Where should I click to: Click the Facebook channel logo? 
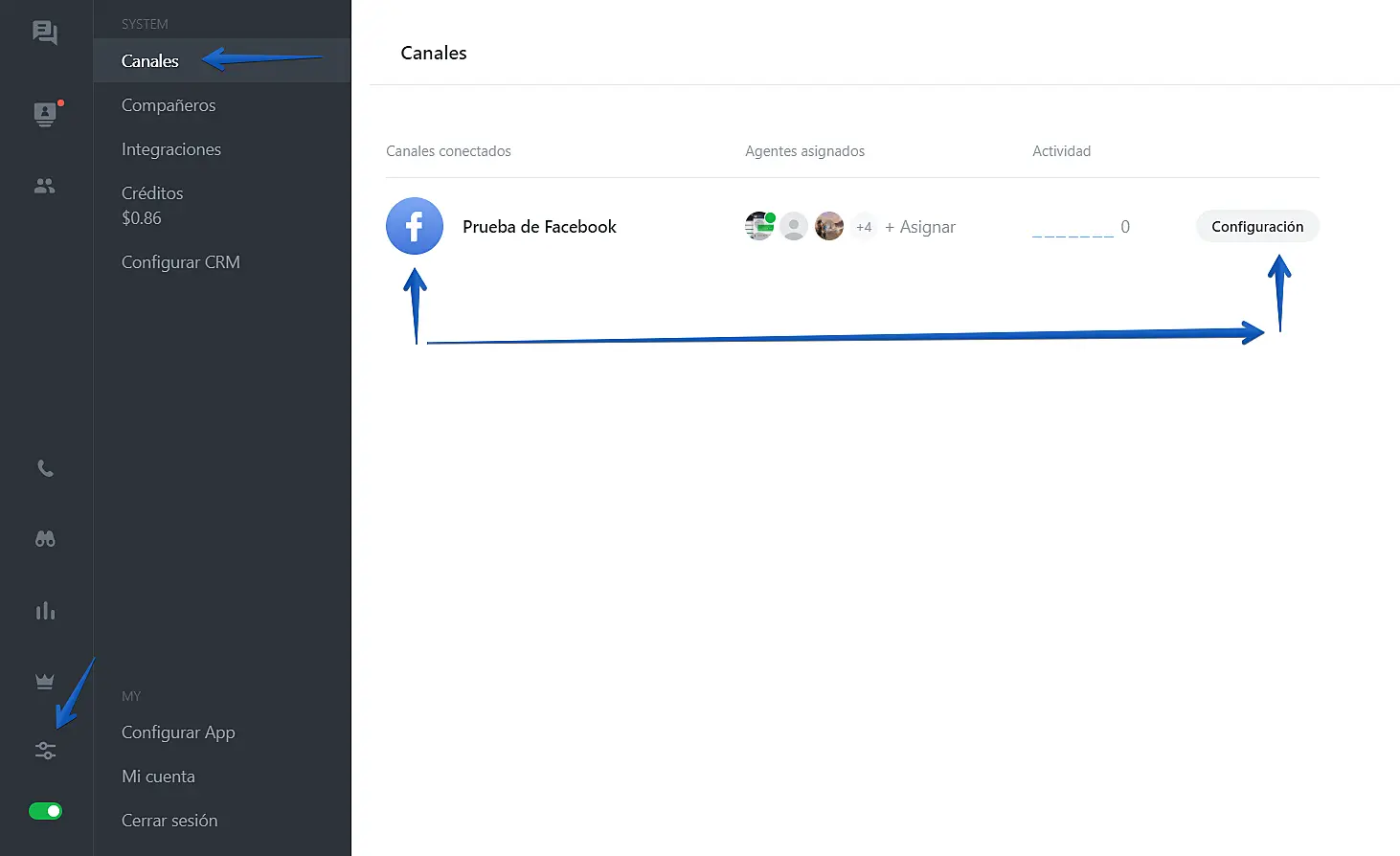[415, 226]
